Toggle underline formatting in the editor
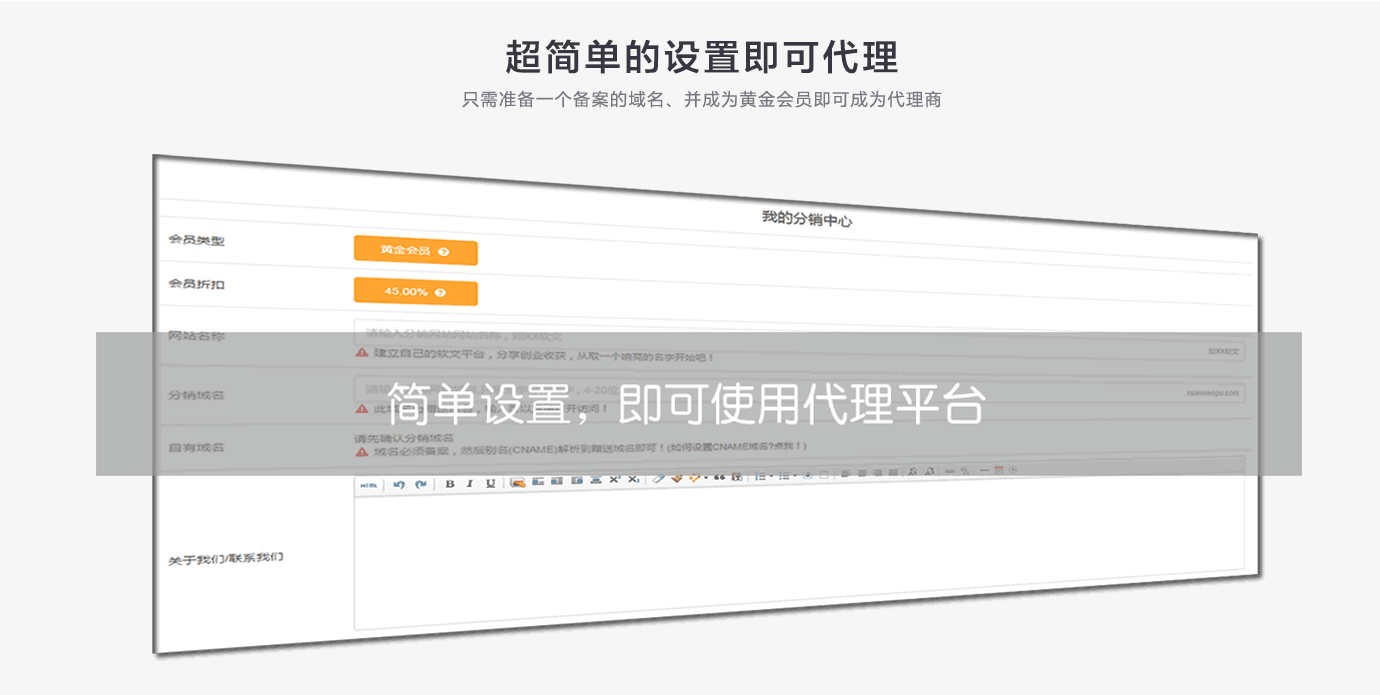The height and width of the screenshot is (695, 1380). point(490,484)
